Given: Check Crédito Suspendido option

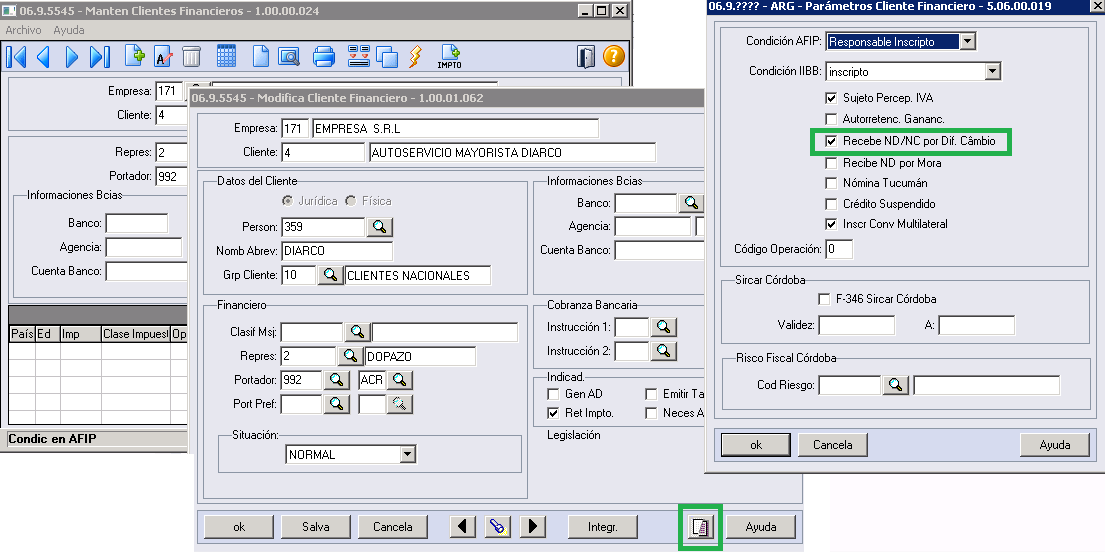Looking at the screenshot, I should pyautogui.click(x=831, y=204).
